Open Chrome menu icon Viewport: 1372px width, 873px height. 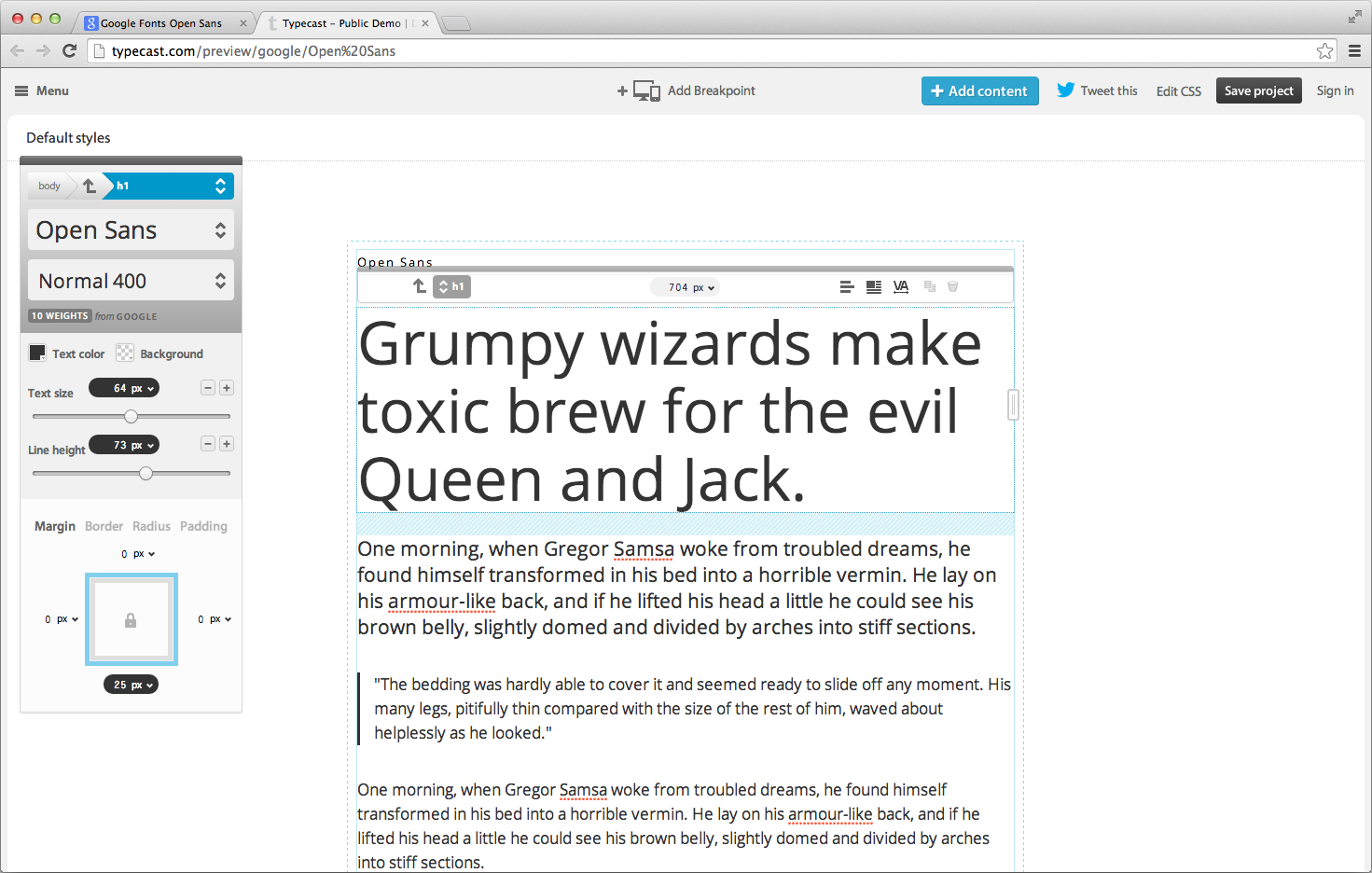click(1354, 51)
